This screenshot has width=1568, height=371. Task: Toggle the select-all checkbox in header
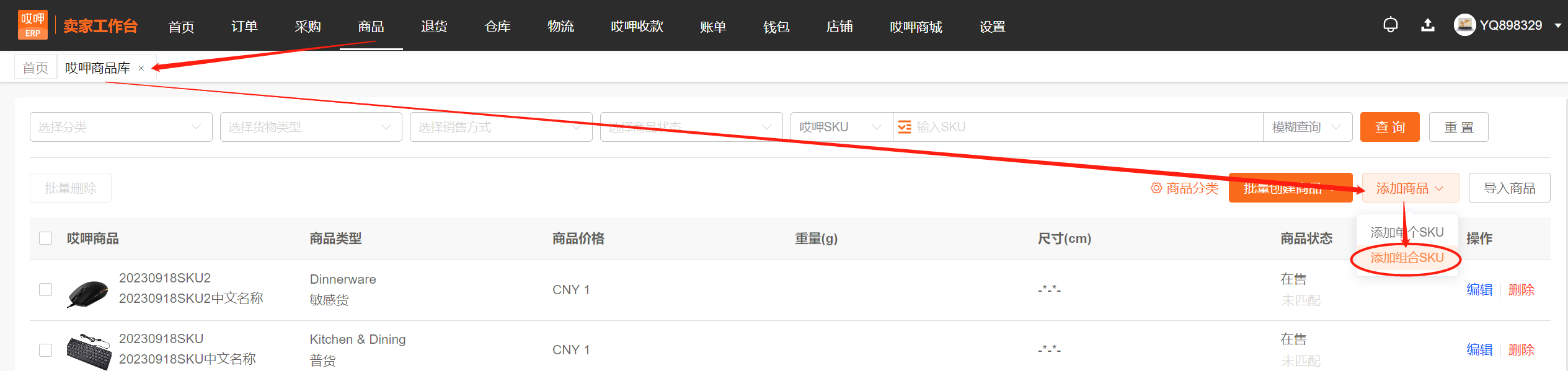(x=46, y=238)
